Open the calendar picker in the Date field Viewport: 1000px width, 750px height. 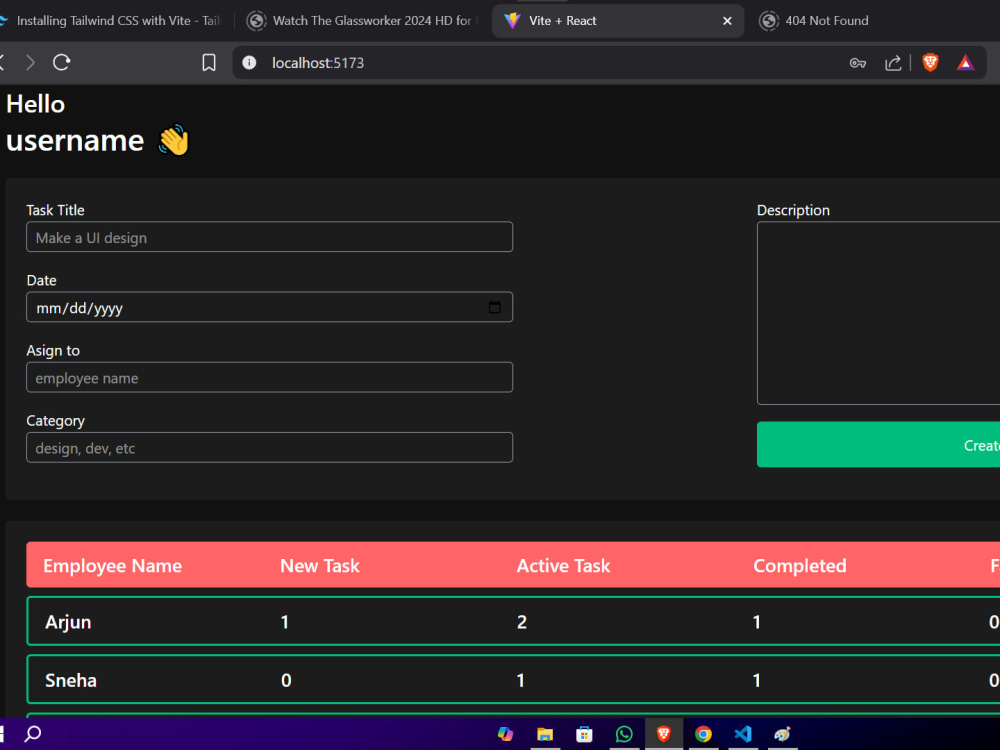(x=494, y=307)
